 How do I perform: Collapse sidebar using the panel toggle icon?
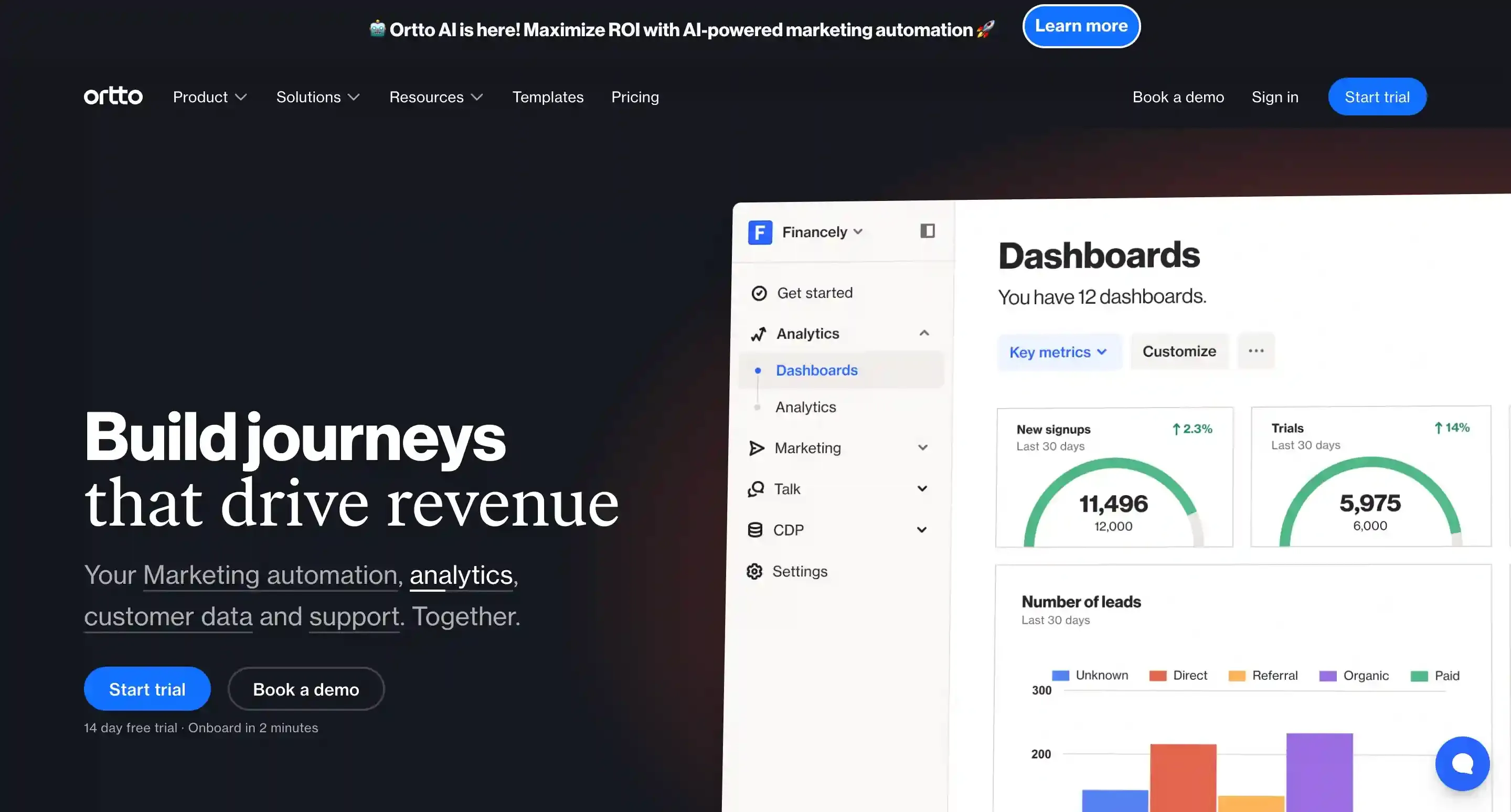[x=927, y=231]
